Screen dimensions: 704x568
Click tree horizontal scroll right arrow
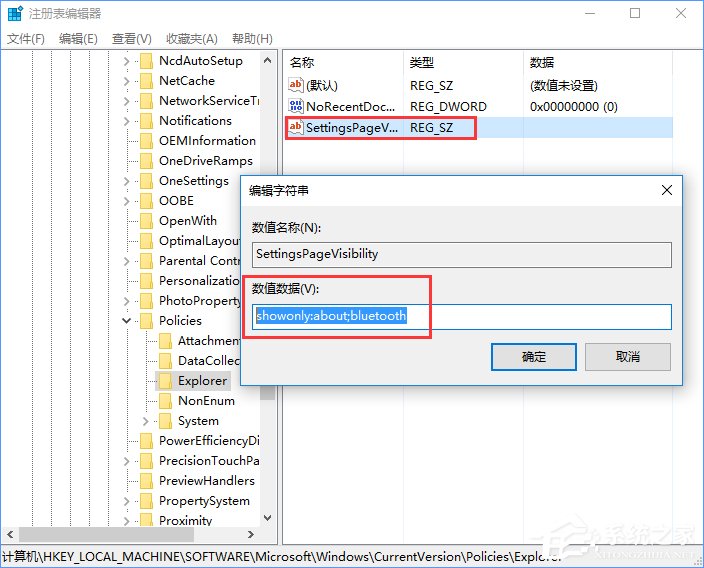tap(251, 534)
